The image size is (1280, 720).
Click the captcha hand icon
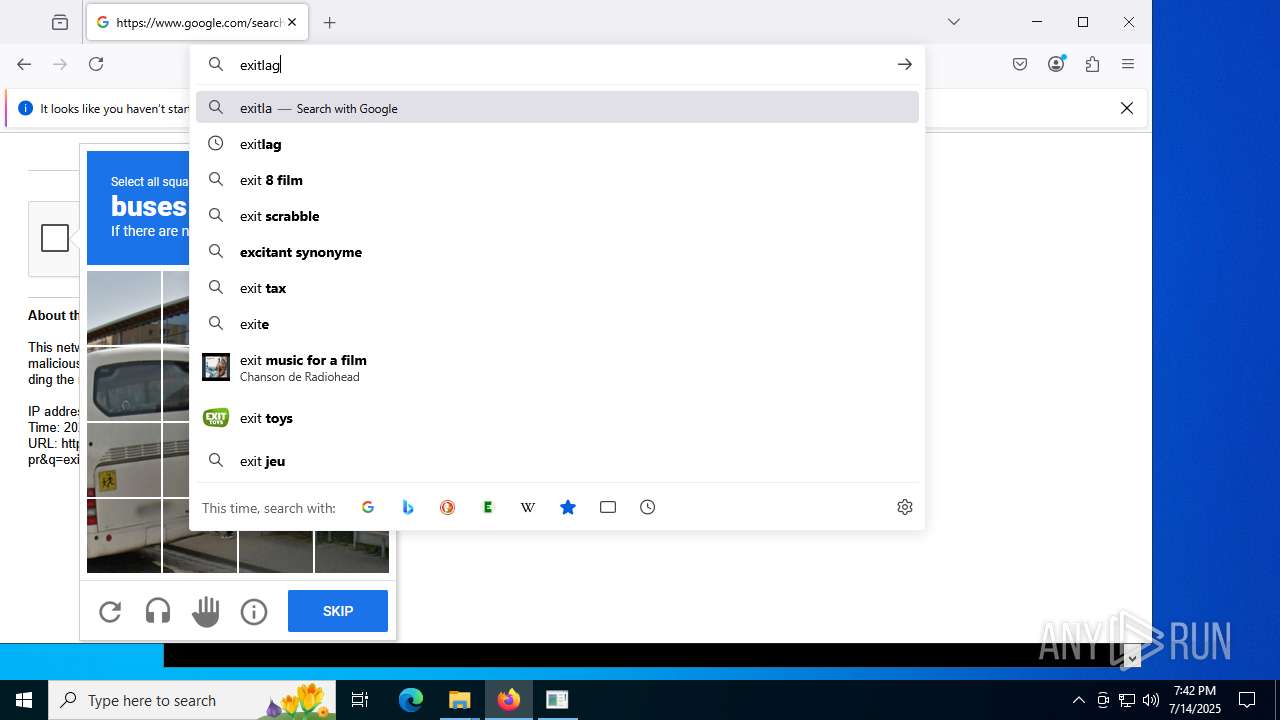(x=206, y=611)
